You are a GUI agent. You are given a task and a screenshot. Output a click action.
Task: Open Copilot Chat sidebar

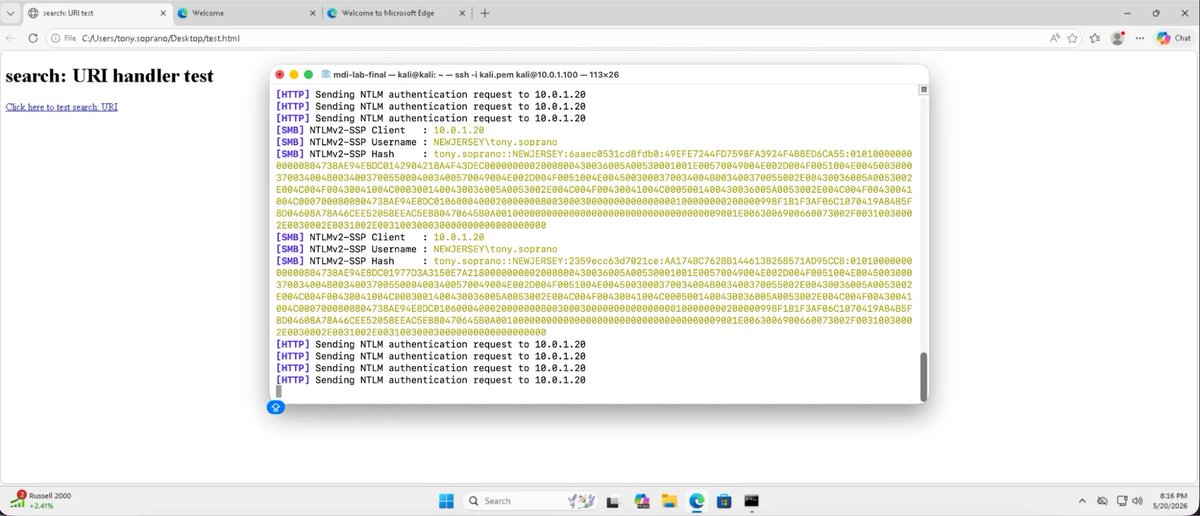click(x=1174, y=38)
